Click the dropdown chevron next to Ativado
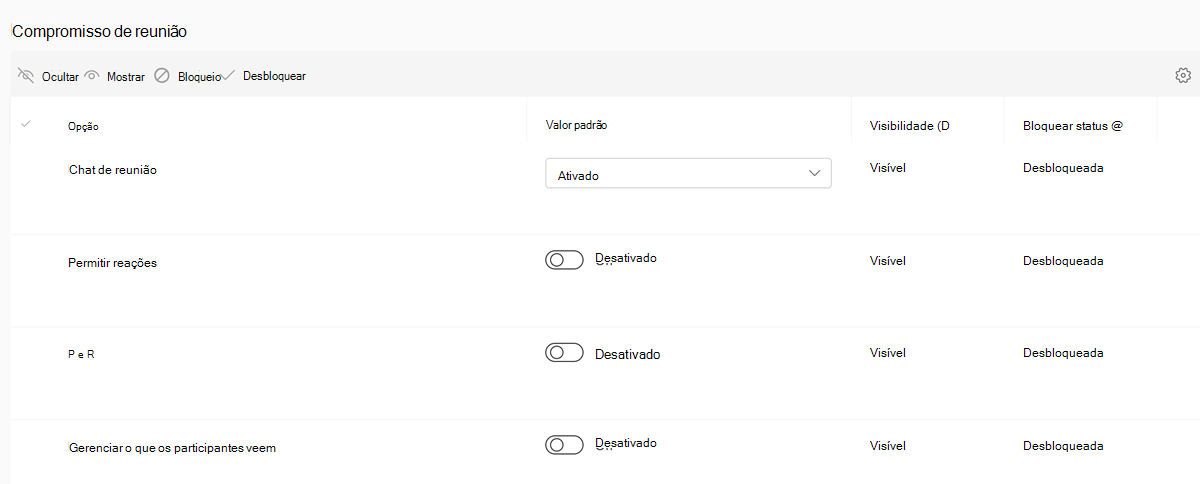1200x484 pixels. tap(813, 174)
